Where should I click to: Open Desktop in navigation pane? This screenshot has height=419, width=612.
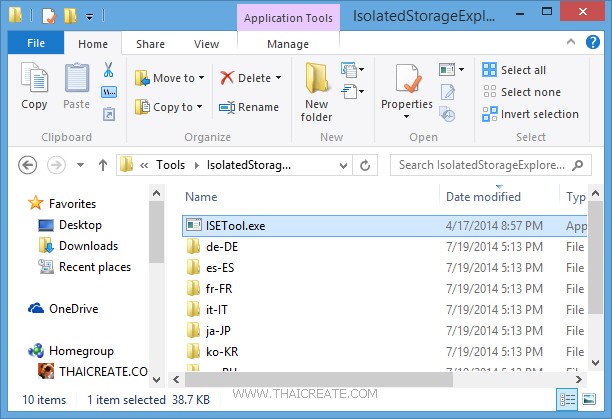[70, 225]
